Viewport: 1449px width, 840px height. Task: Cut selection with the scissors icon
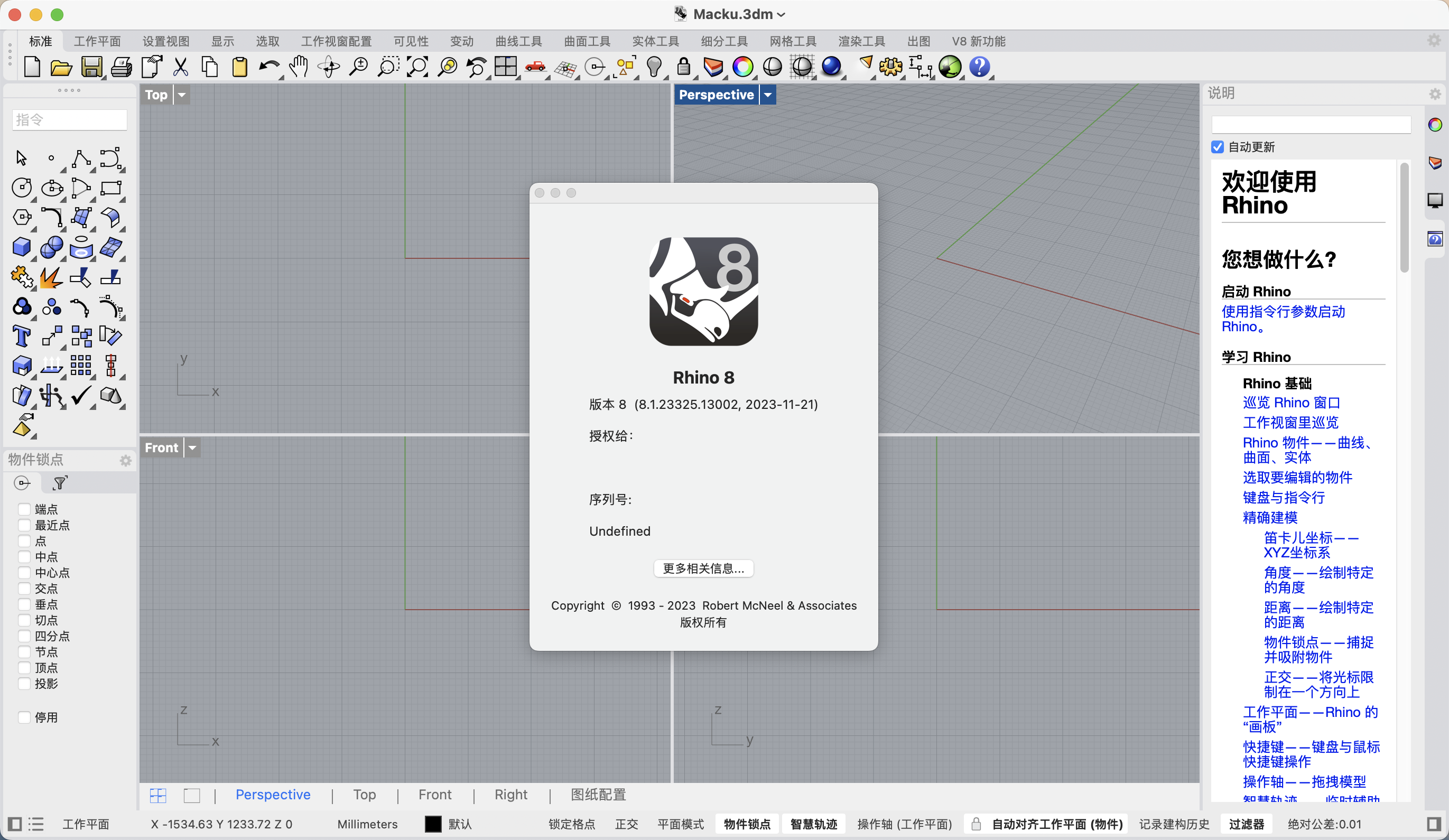point(181,67)
